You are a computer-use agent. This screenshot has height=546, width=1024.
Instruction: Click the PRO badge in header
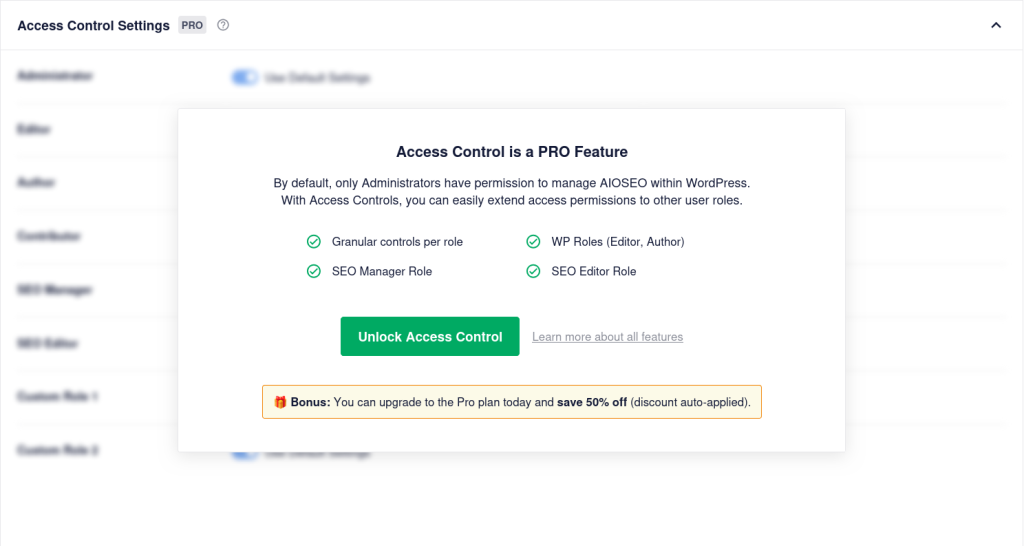[x=192, y=25]
